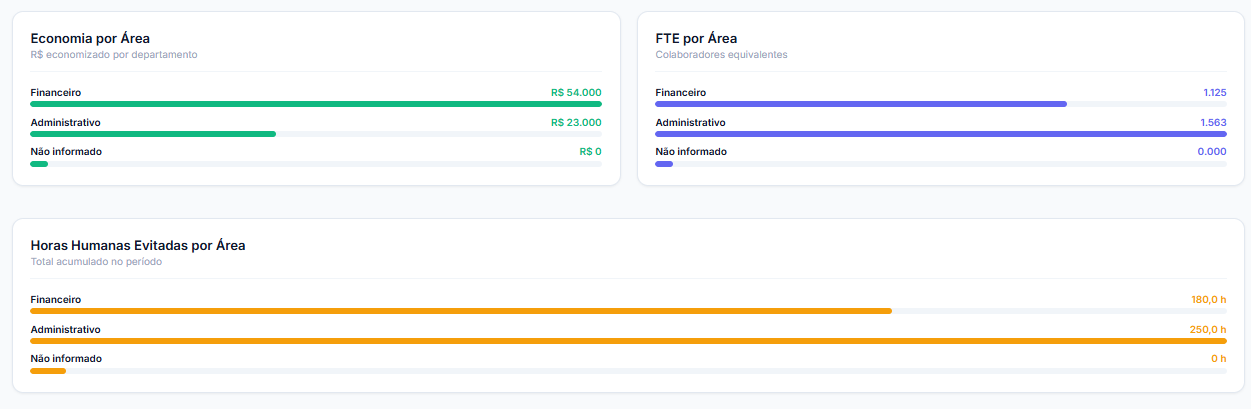Click the orange Administrativo hours progress bar
Viewport: 1251px width, 409px height.
click(x=628, y=341)
